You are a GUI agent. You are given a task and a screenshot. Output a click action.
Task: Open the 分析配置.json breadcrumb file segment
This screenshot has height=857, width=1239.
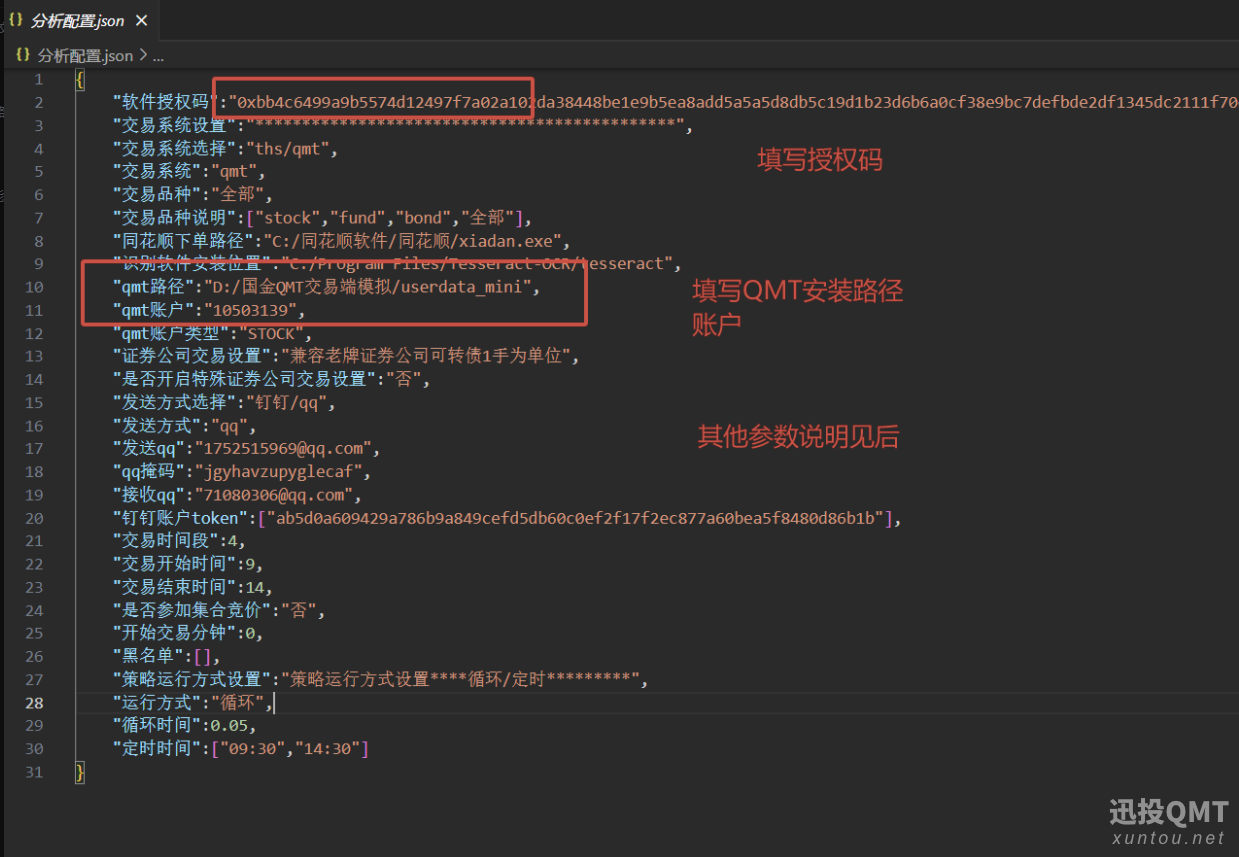[x=85, y=56]
